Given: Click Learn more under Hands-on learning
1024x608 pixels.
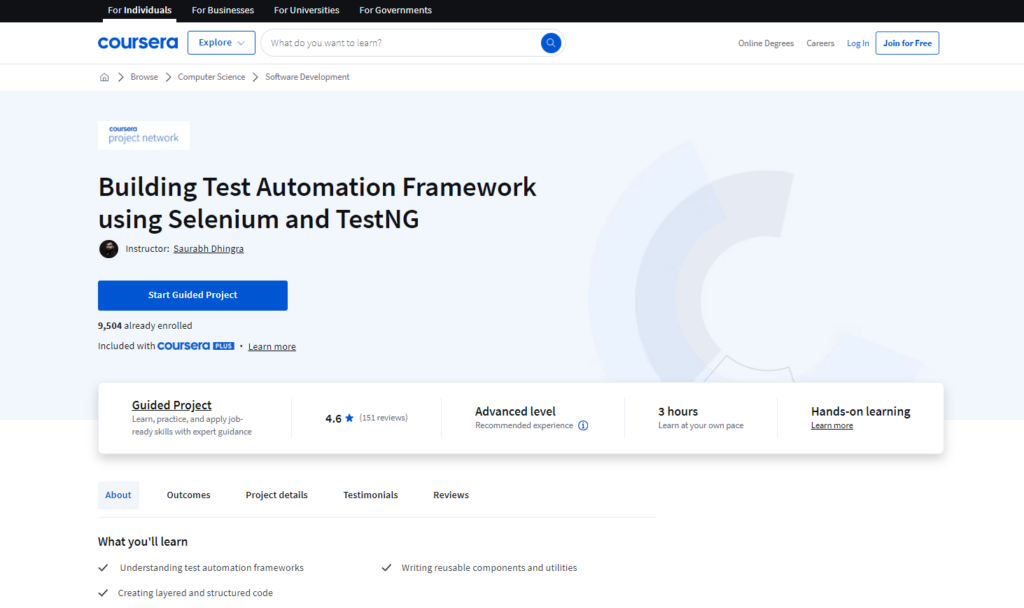Looking at the screenshot, I should click(832, 426).
